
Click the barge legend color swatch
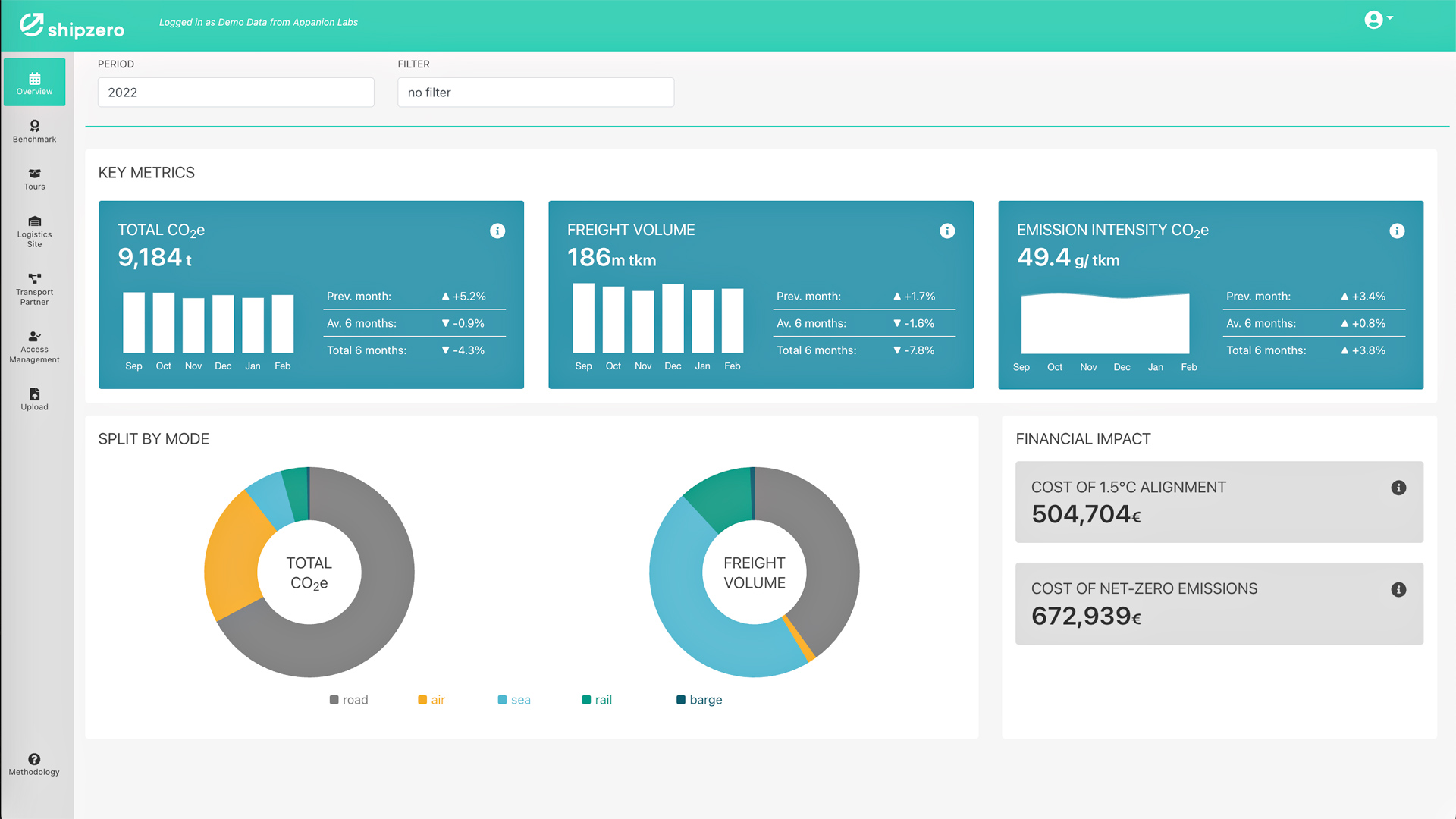(x=680, y=699)
